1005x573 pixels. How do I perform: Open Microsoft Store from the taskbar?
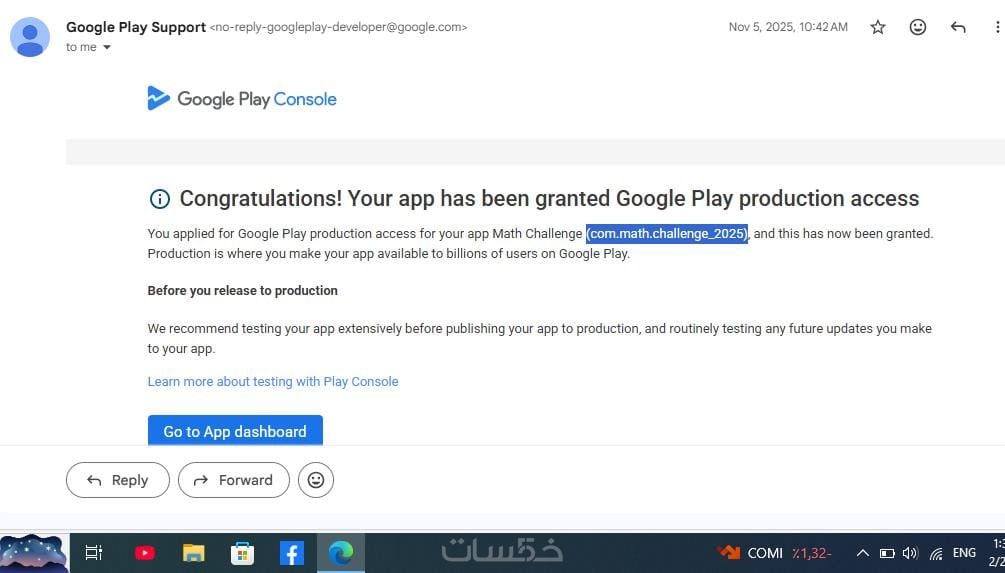[x=242, y=553]
